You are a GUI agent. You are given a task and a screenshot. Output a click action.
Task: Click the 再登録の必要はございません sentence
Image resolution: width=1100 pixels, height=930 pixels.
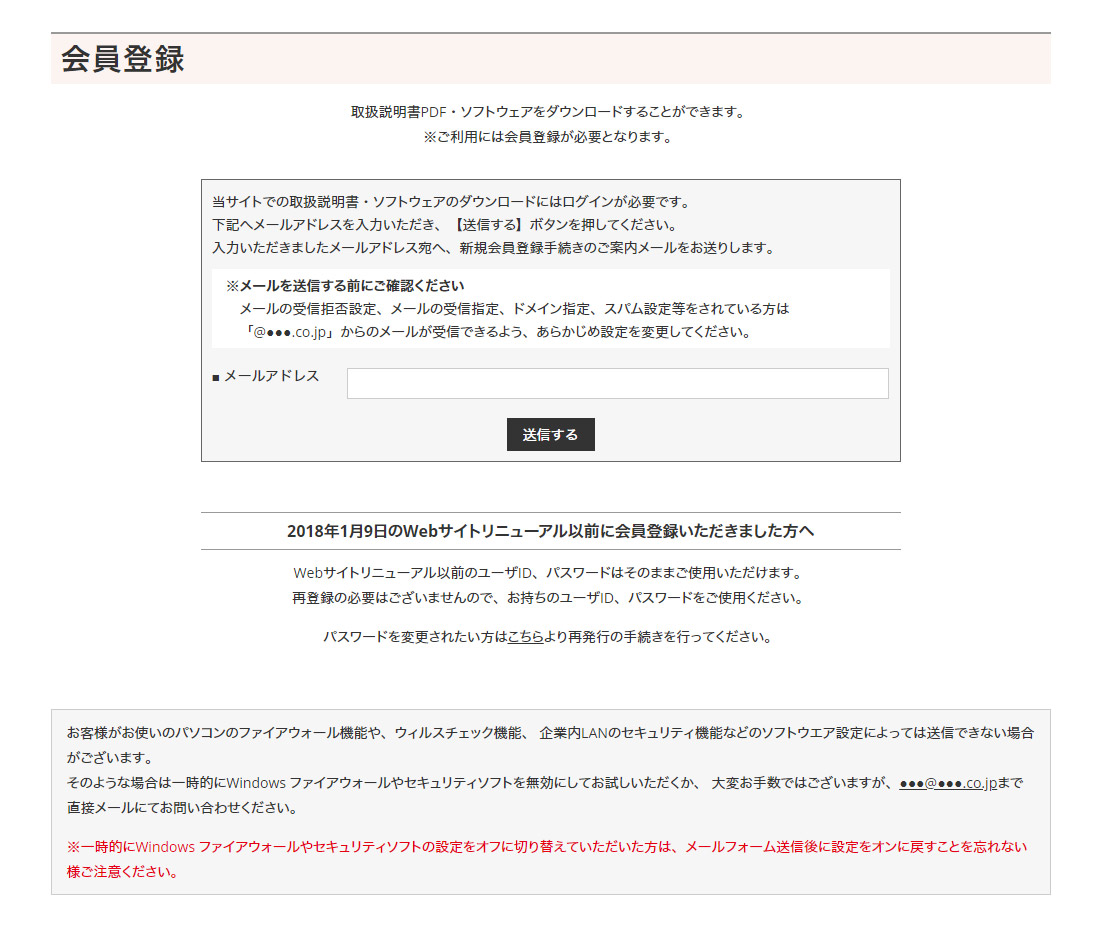coord(549,598)
